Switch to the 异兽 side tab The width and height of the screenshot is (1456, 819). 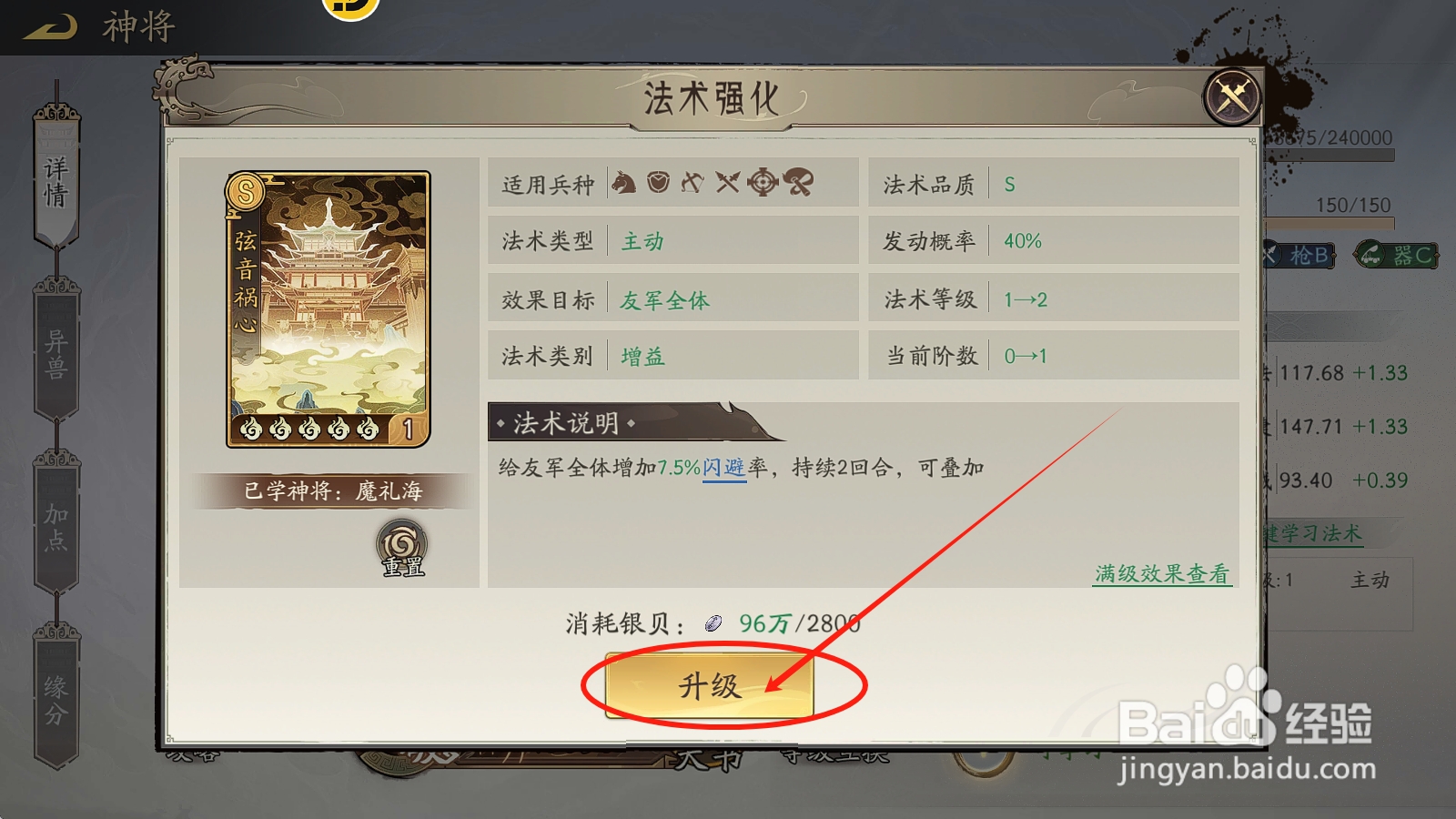[56, 353]
